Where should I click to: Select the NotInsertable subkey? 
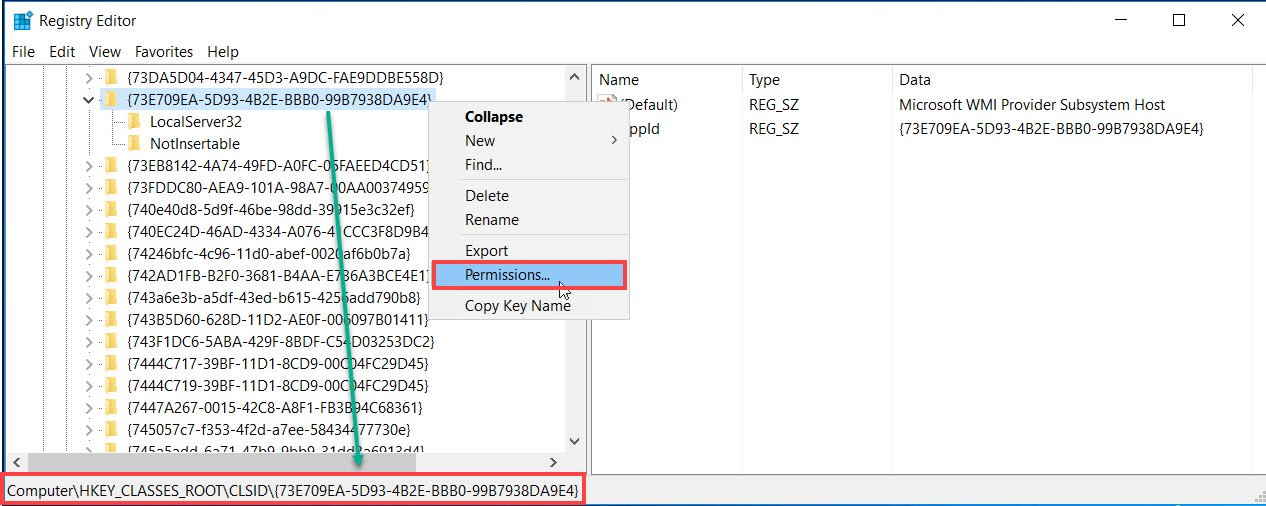tap(195, 143)
